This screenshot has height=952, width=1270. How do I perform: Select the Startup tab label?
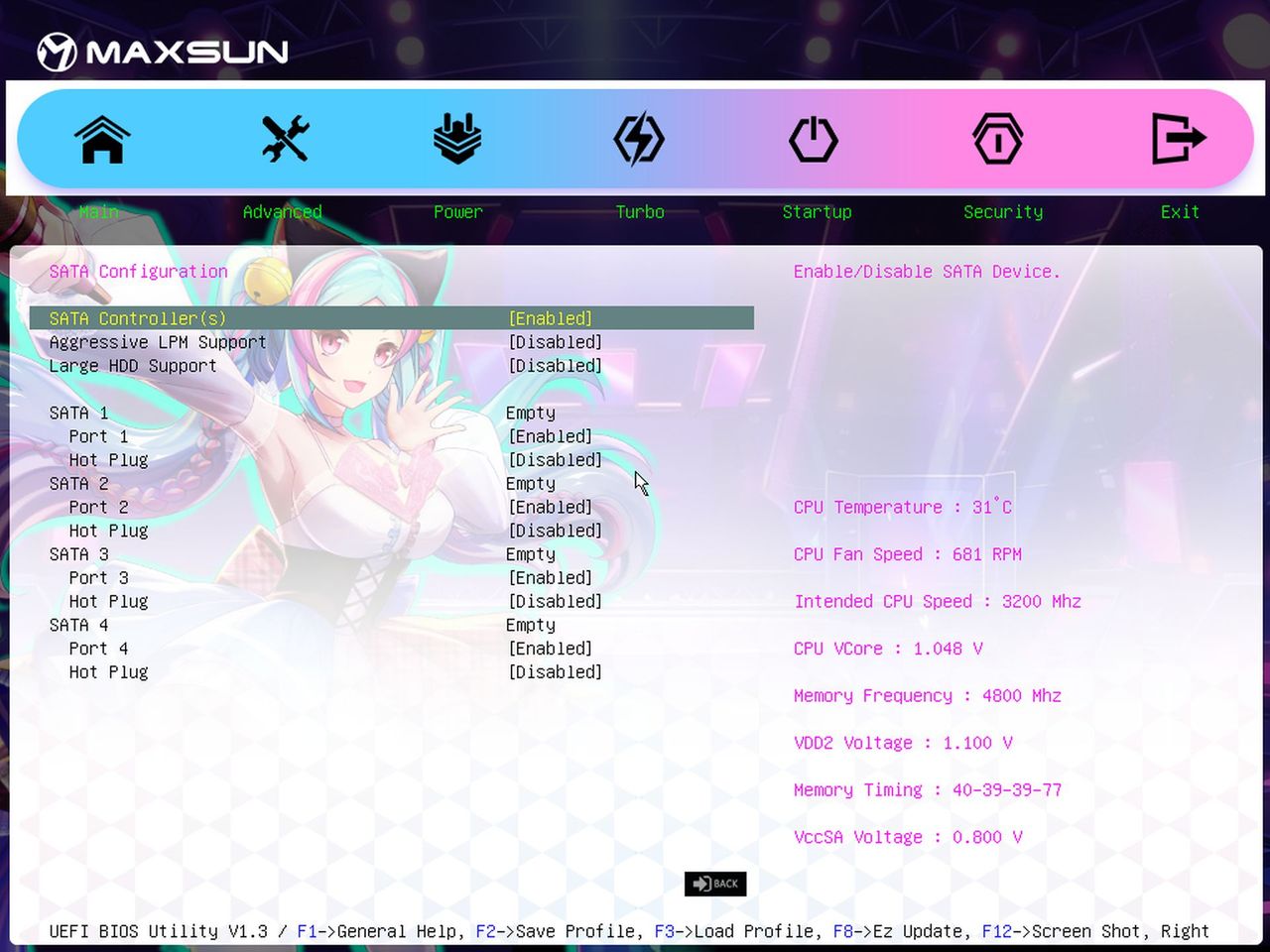pos(817,212)
